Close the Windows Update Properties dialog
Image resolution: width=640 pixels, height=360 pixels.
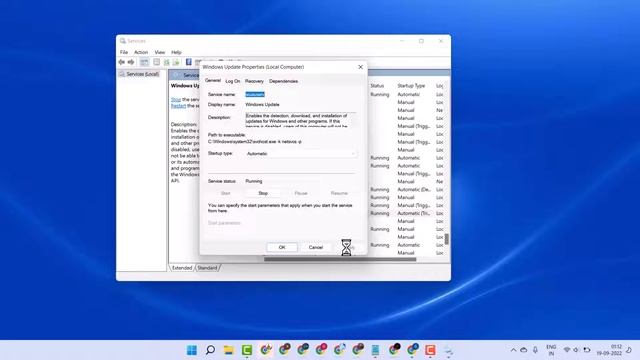click(x=360, y=67)
